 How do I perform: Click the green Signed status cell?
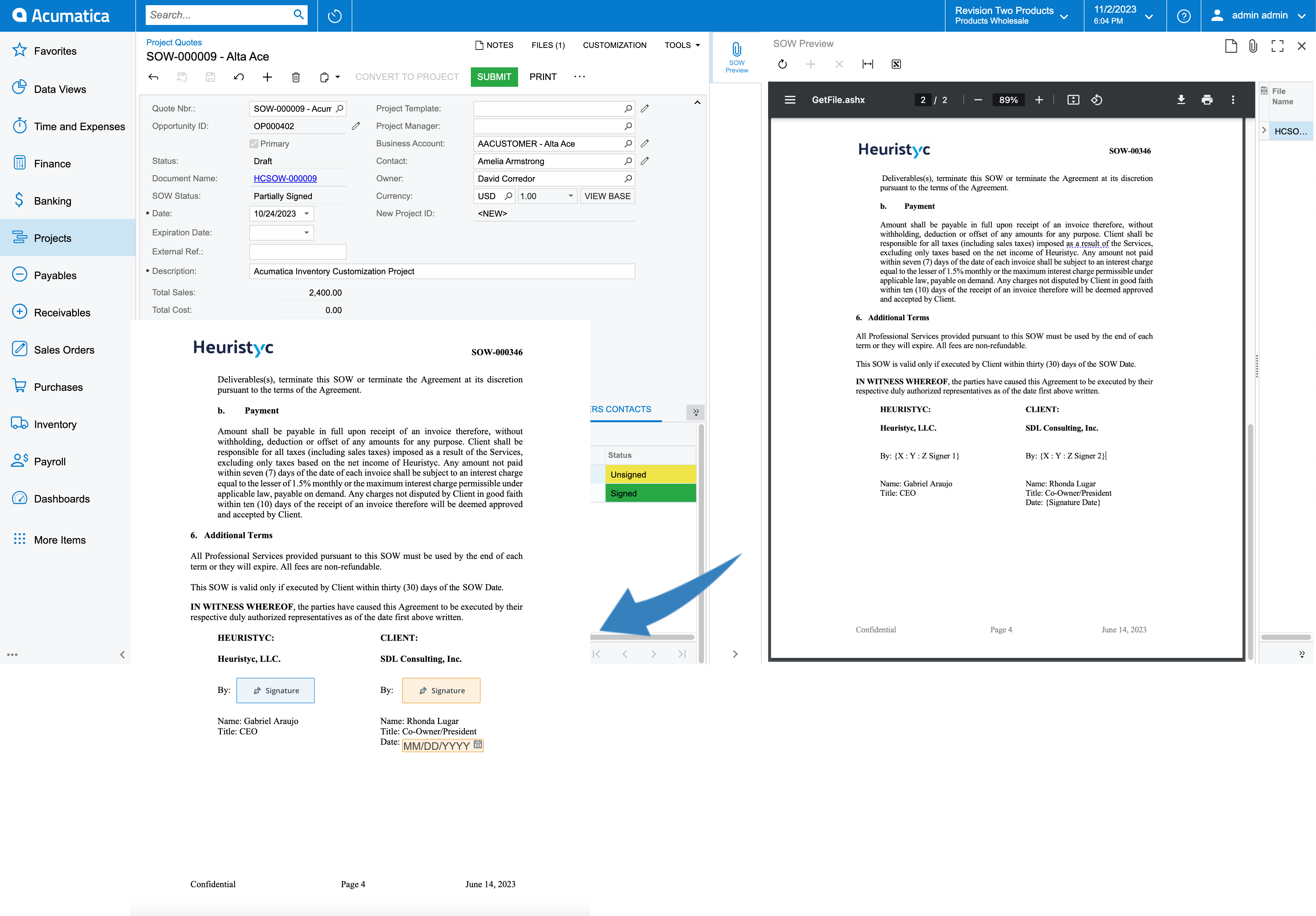pos(651,493)
